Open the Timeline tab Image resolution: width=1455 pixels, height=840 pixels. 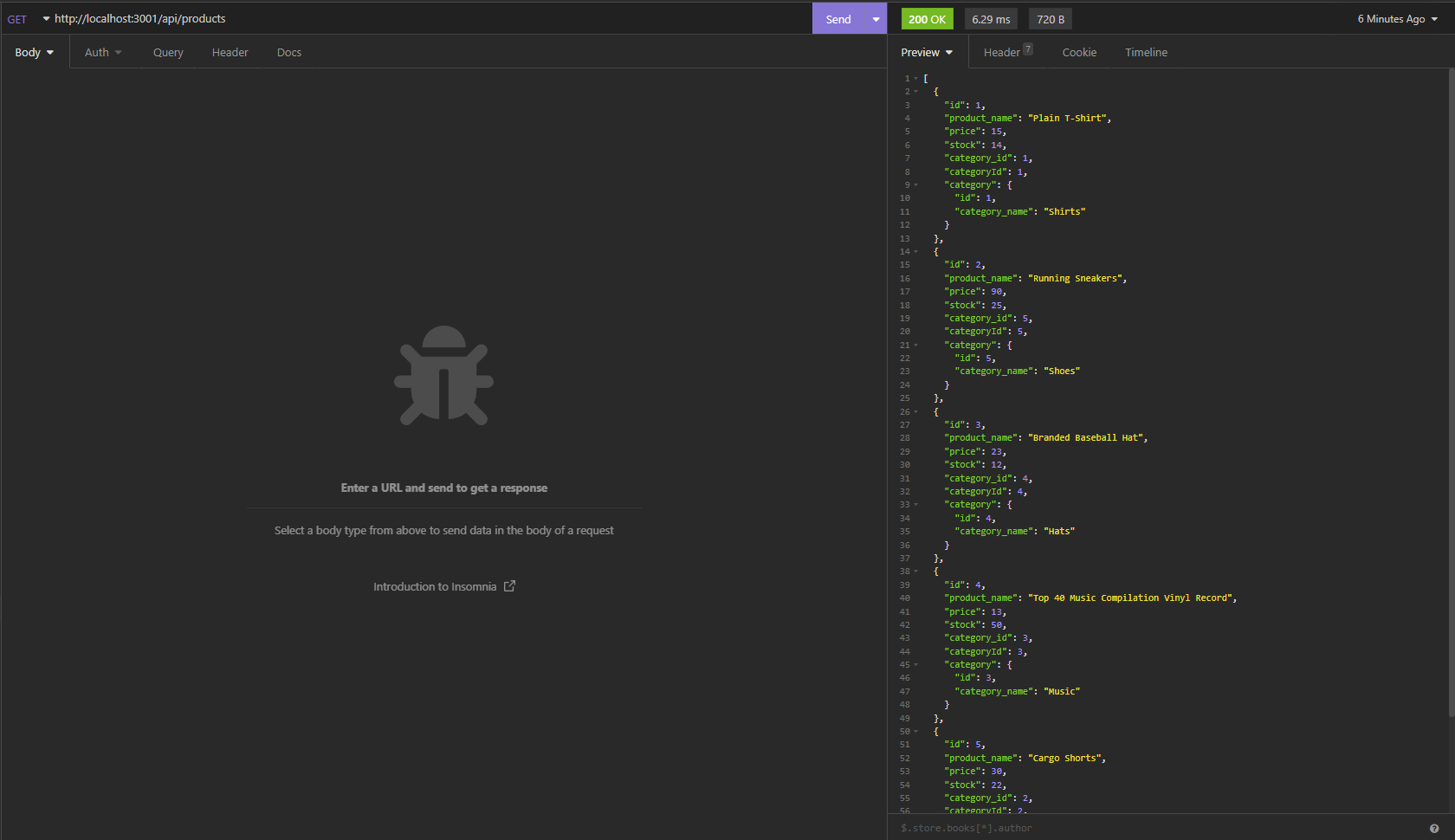(1146, 53)
